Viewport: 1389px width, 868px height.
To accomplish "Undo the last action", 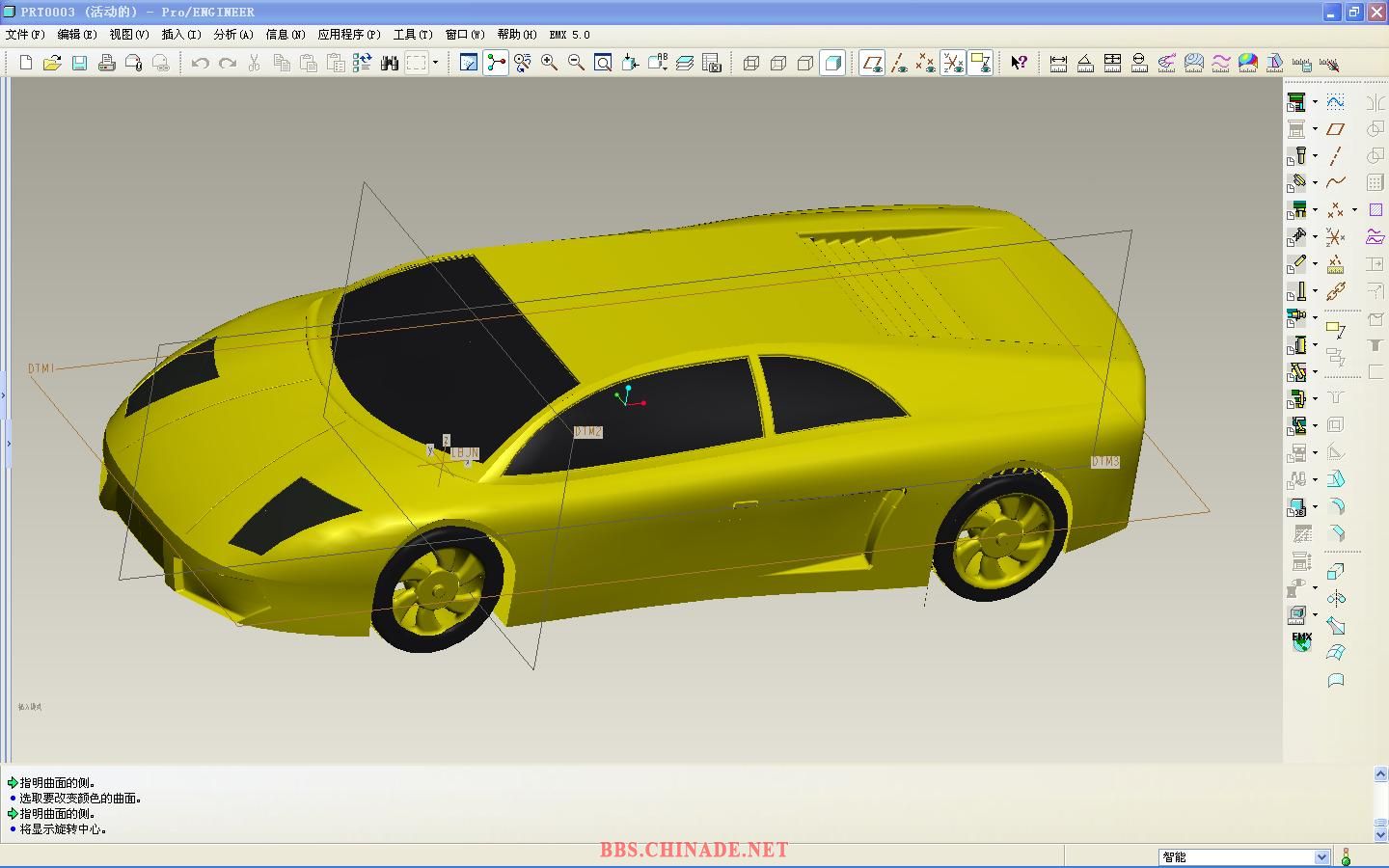I will [x=201, y=63].
